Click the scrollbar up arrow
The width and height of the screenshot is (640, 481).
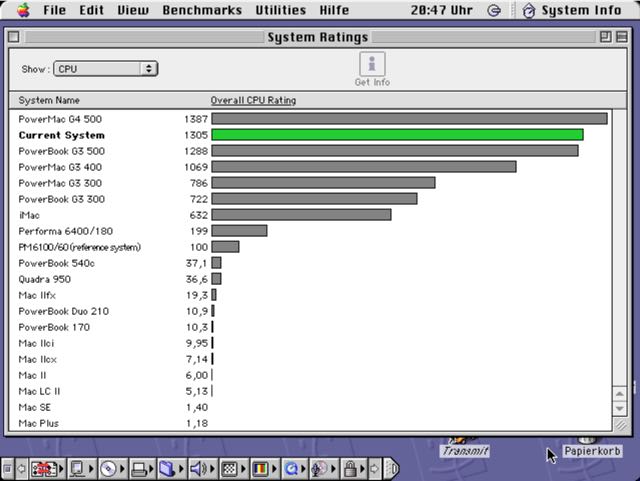click(x=620, y=394)
